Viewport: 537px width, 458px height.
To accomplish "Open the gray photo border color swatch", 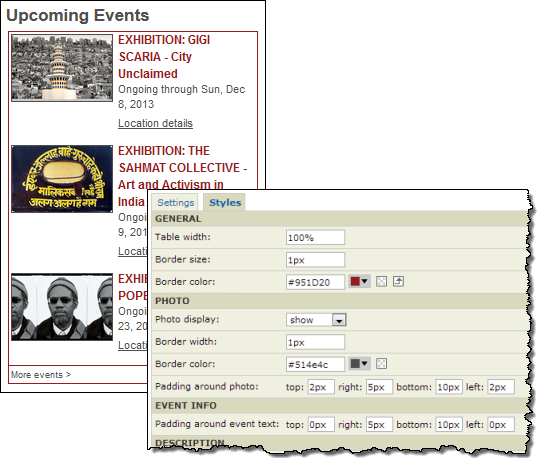I will [x=359, y=363].
